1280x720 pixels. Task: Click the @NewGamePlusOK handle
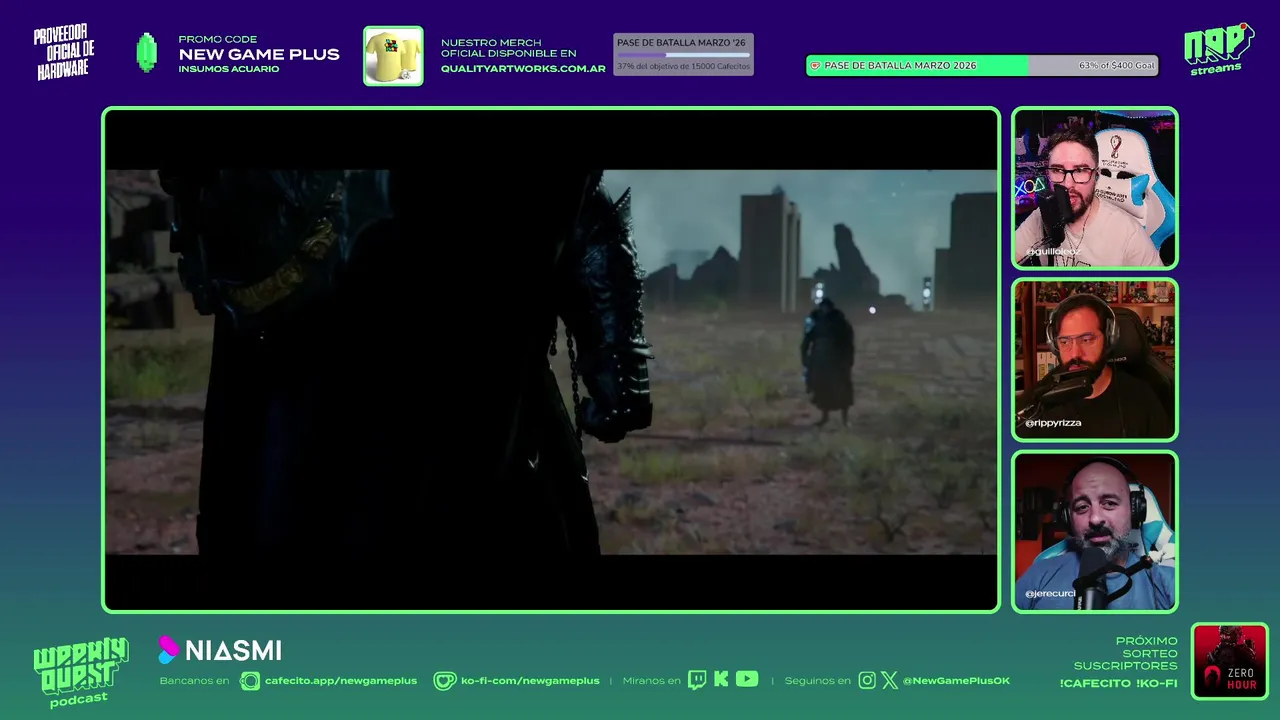point(956,681)
